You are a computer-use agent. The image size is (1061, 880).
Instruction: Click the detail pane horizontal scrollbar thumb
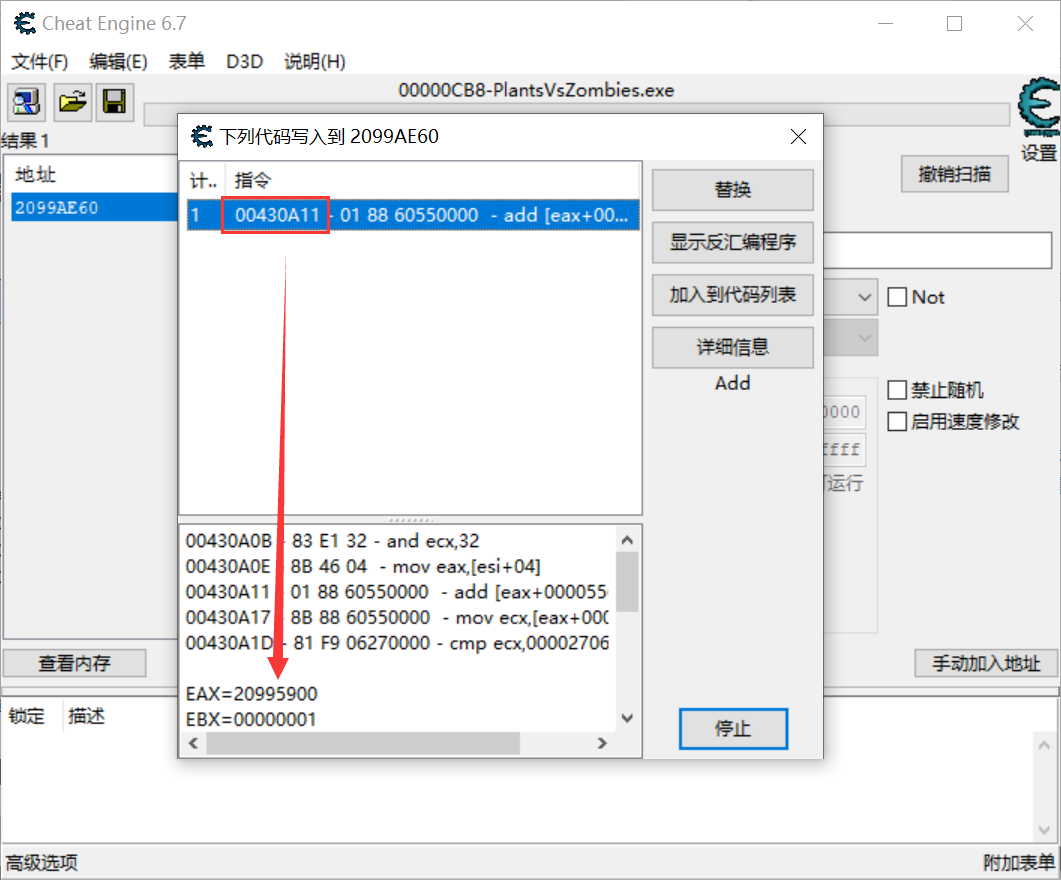click(x=363, y=743)
